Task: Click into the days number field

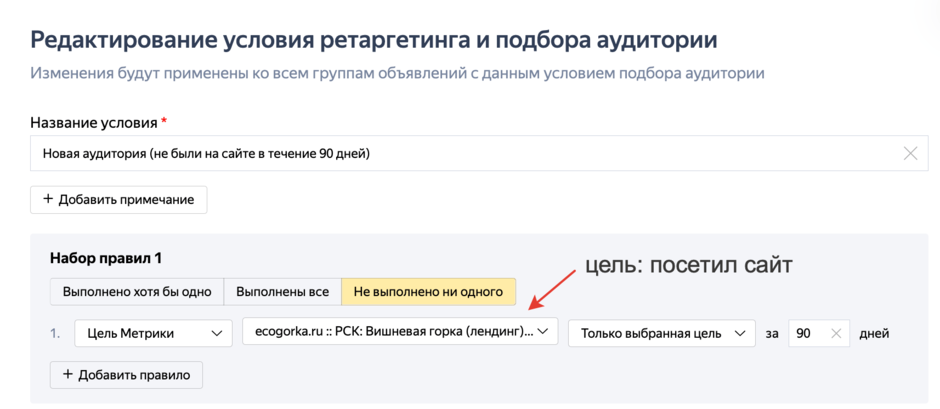Action: pos(808,334)
